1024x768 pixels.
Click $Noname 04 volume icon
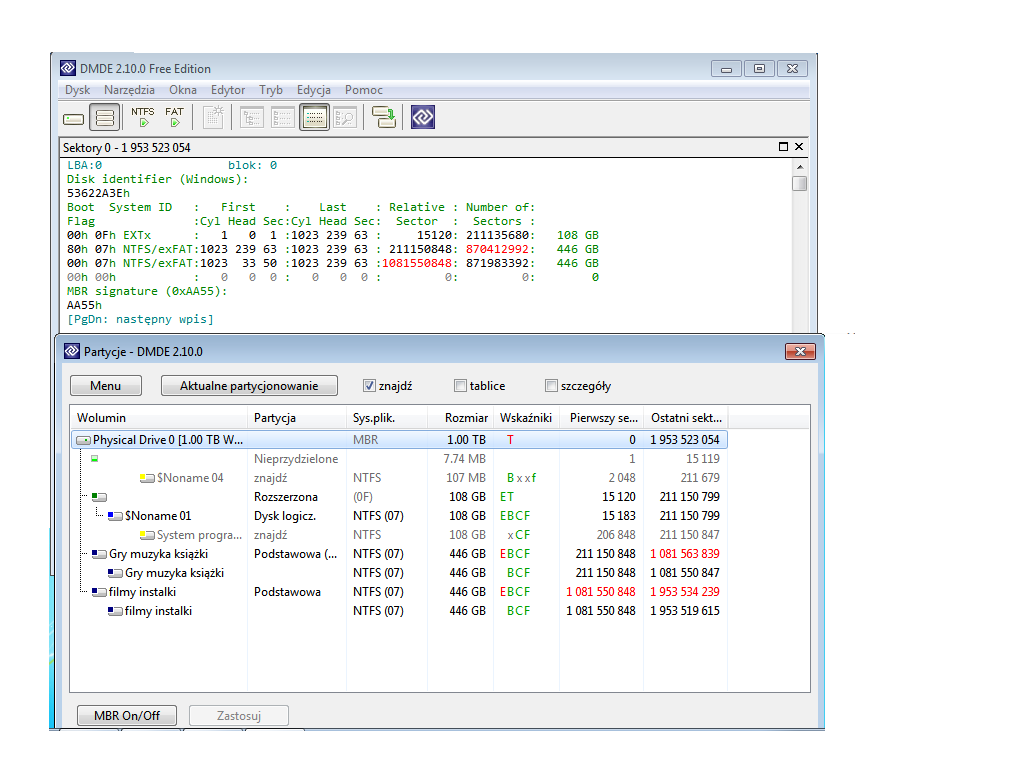[147, 478]
